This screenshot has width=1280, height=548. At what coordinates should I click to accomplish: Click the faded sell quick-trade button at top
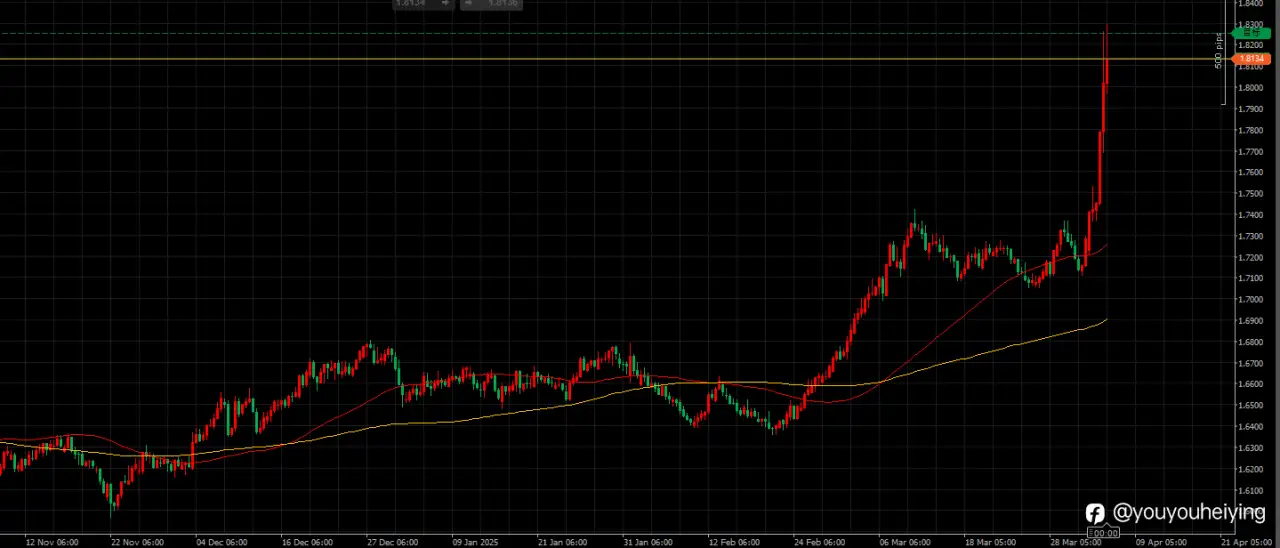pyautogui.click(x=424, y=4)
